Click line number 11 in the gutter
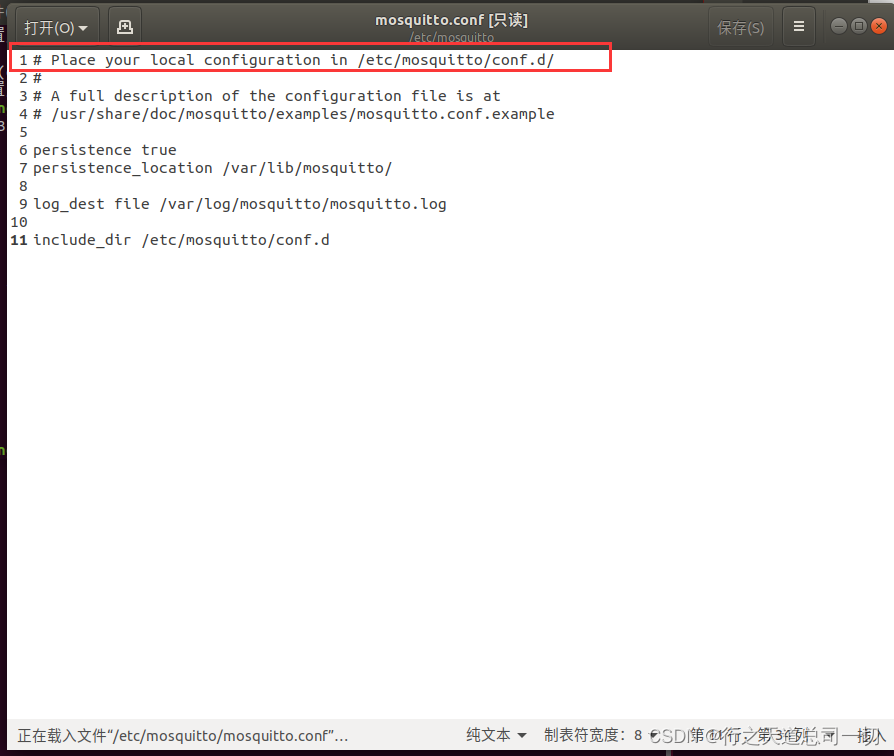This screenshot has height=756, width=894. pyautogui.click(x=19, y=240)
